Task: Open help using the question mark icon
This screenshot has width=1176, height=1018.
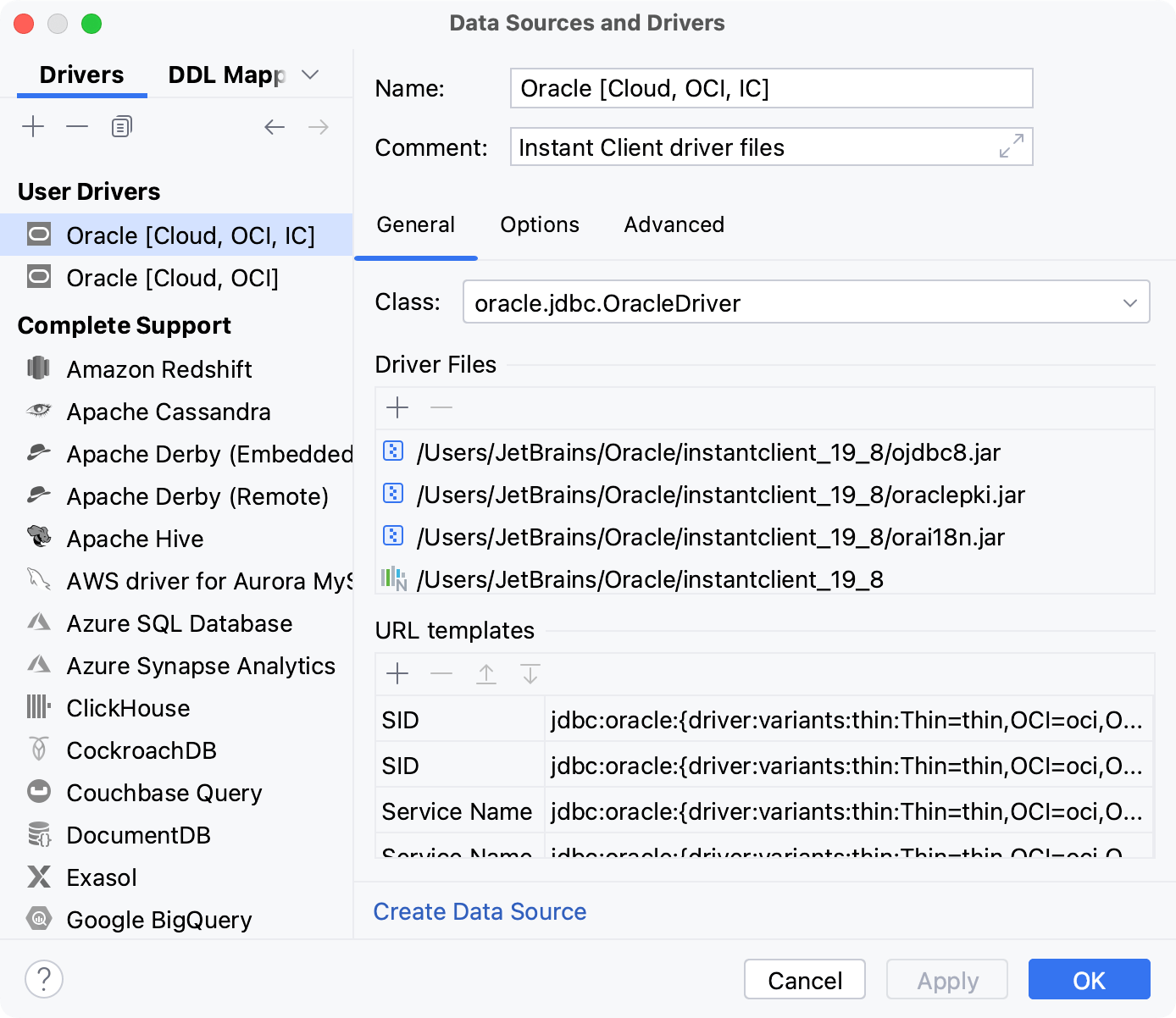Action: click(x=44, y=978)
